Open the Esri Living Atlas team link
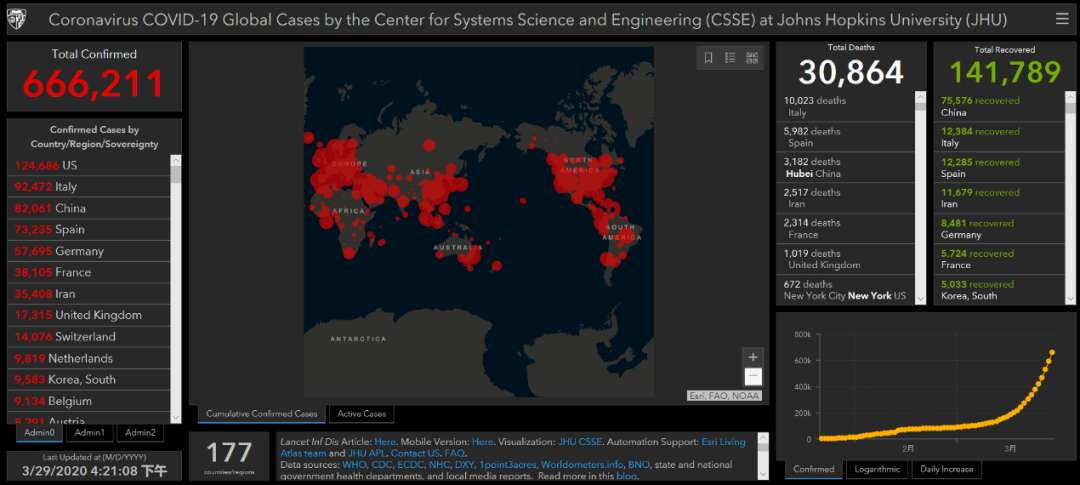Viewport: 1080px width, 485px height. pyautogui.click(x=723, y=442)
